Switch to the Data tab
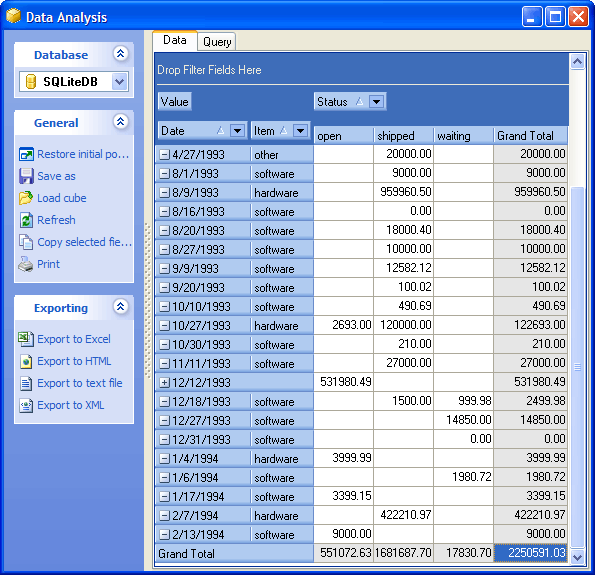 [175, 40]
